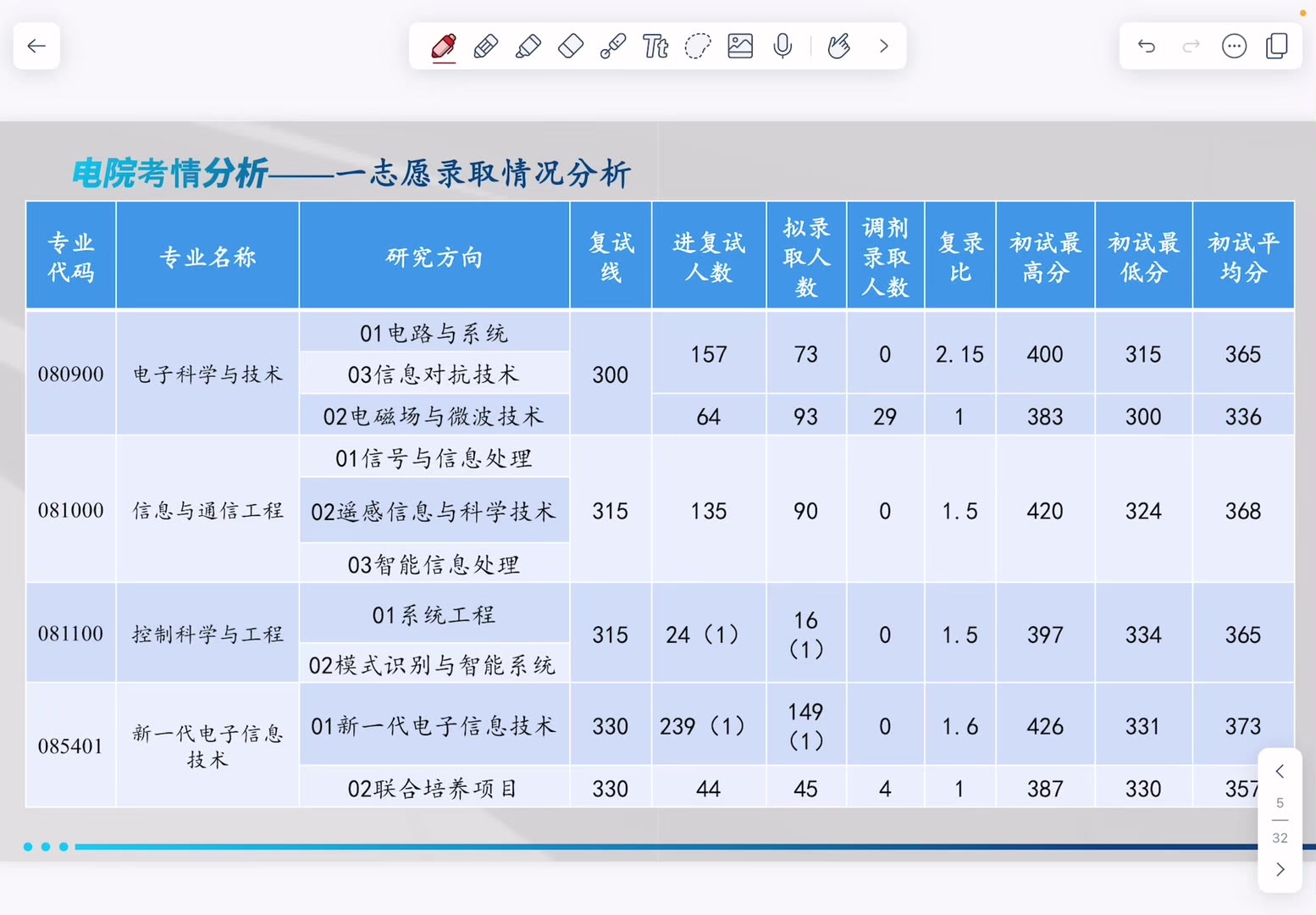Click the 01电路与系统 direction cell
The height and width of the screenshot is (915, 1316).
pos(434,333)
